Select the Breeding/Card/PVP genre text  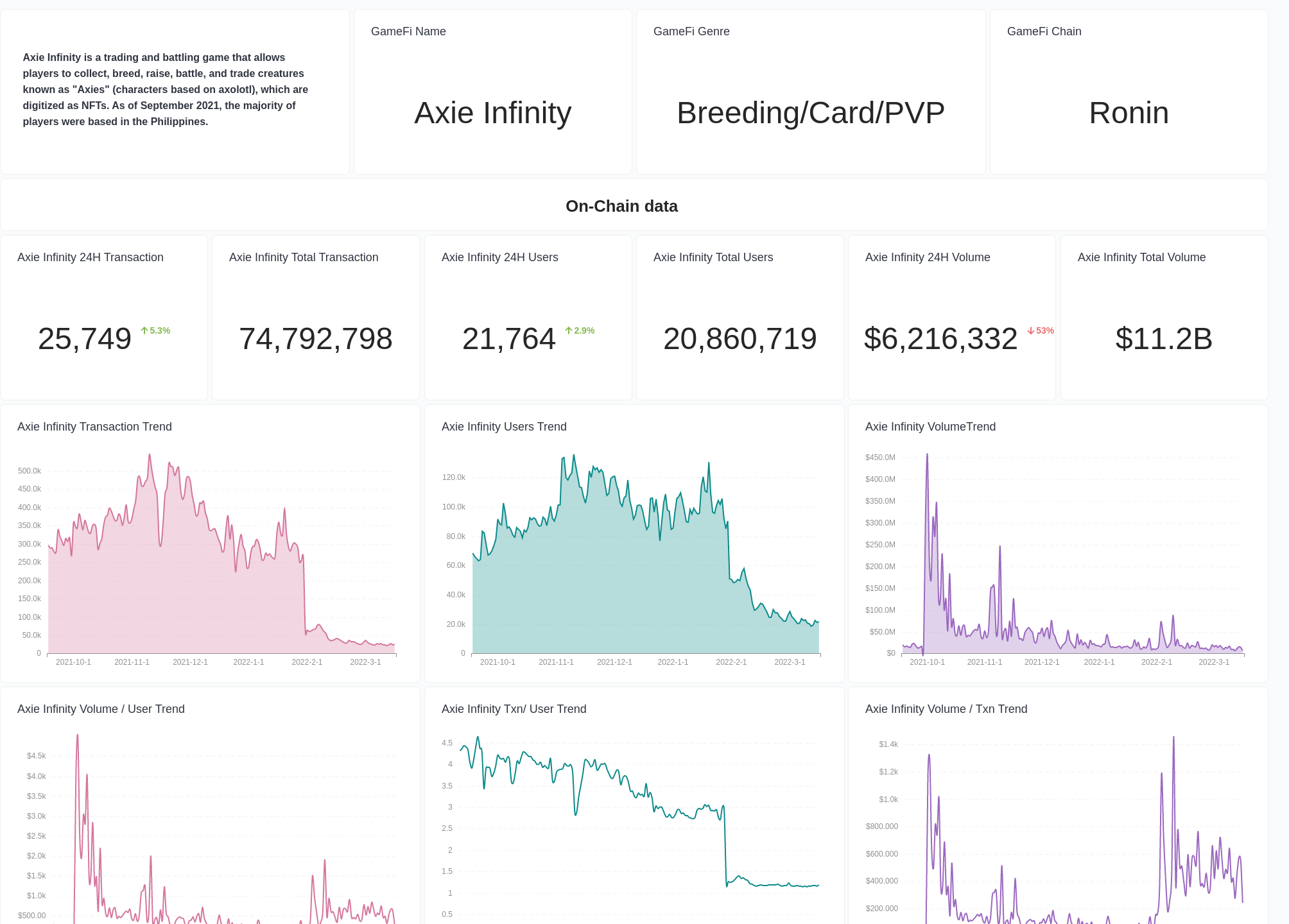coord(810,113)
